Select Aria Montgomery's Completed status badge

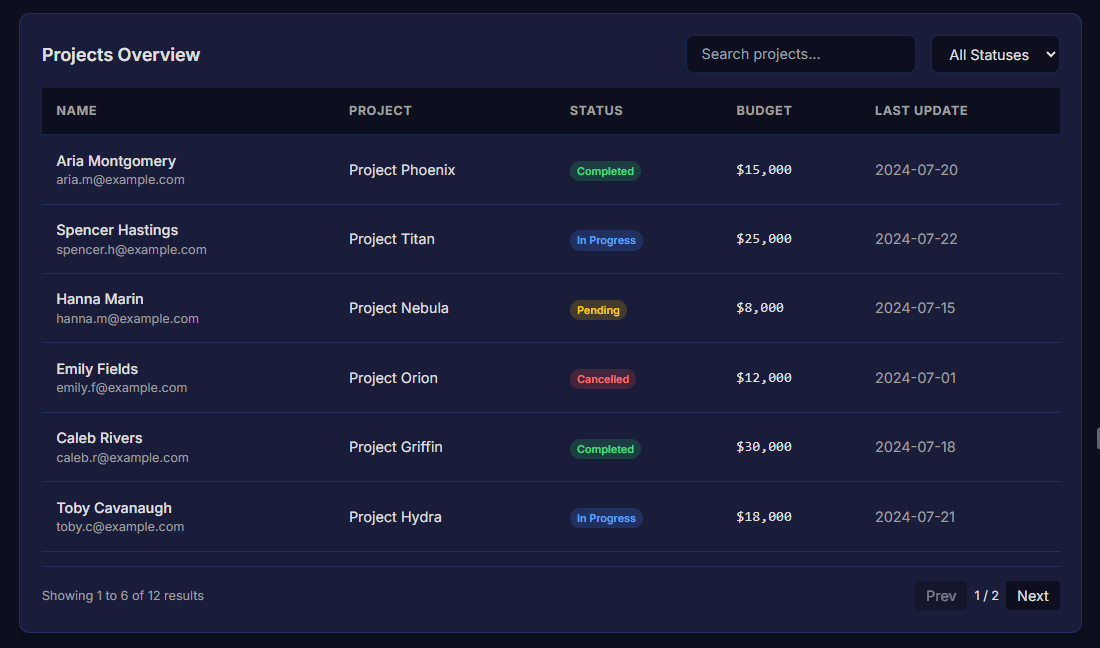click(x=605, y=171)
